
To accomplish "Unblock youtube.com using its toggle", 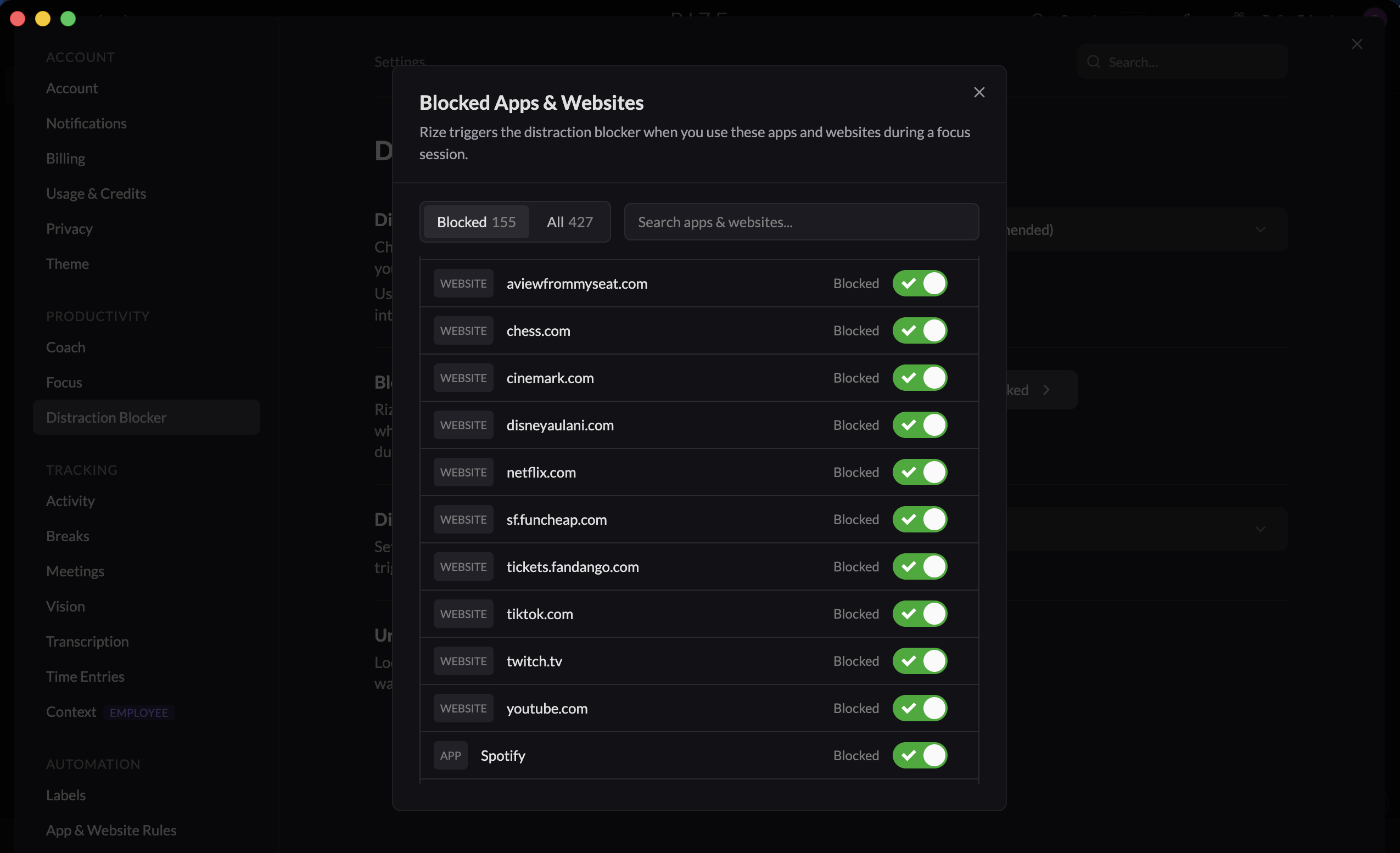I will (919, 708).
